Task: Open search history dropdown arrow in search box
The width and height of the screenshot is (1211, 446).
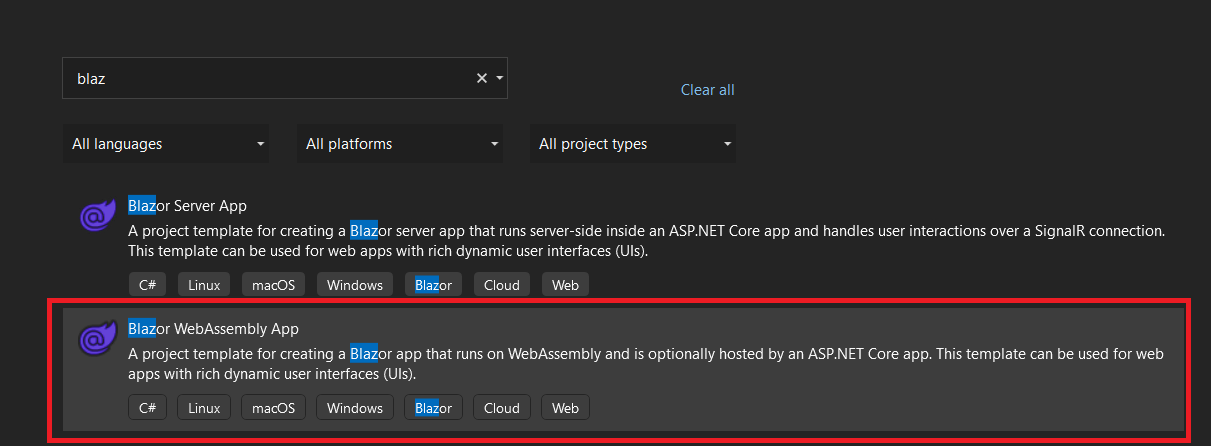Action: [498, 78]
